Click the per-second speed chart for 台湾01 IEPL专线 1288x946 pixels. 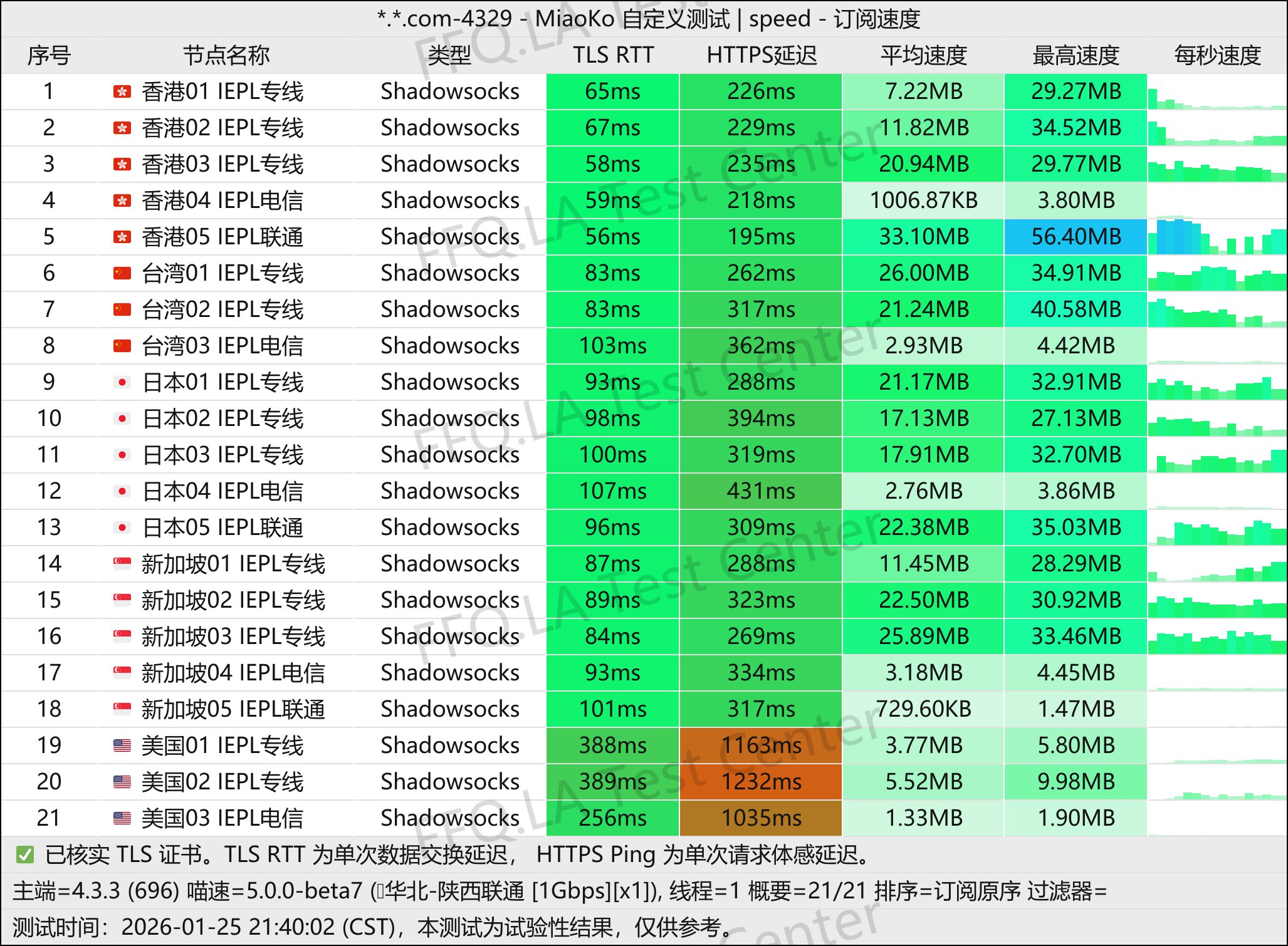(x=1217, y=273)
